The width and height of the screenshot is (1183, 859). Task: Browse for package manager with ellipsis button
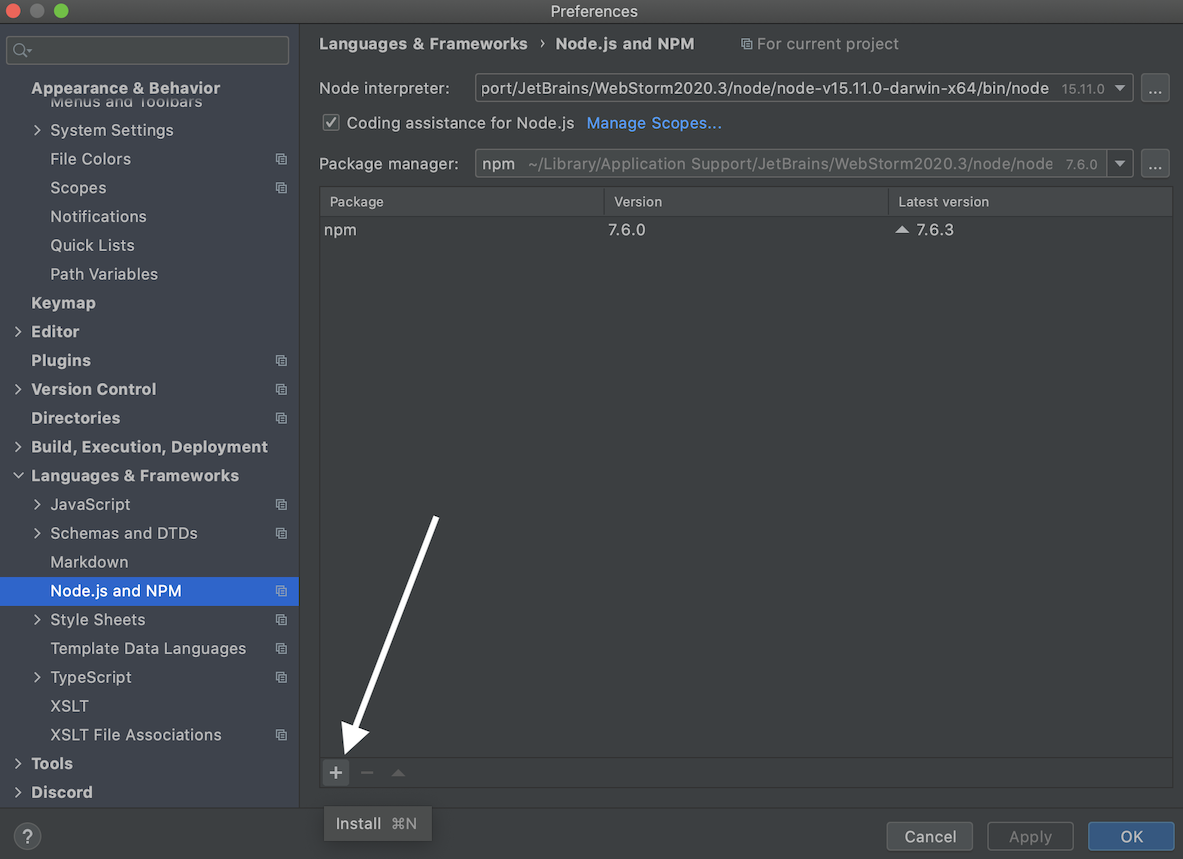(1154, 164)
